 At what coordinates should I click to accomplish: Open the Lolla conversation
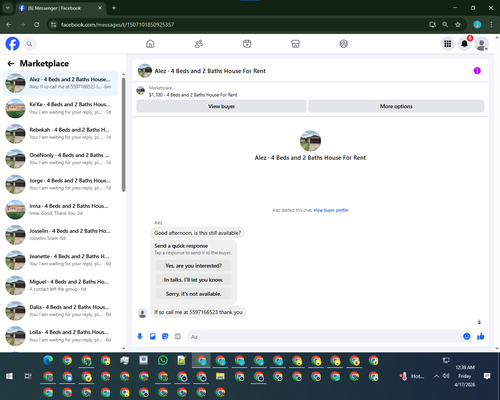[x=60, y=336]
